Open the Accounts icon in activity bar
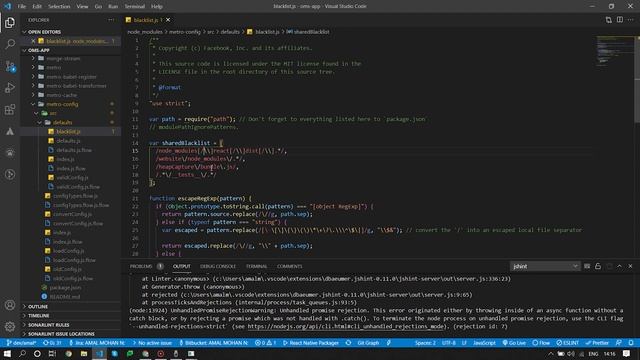 (10, 305)
